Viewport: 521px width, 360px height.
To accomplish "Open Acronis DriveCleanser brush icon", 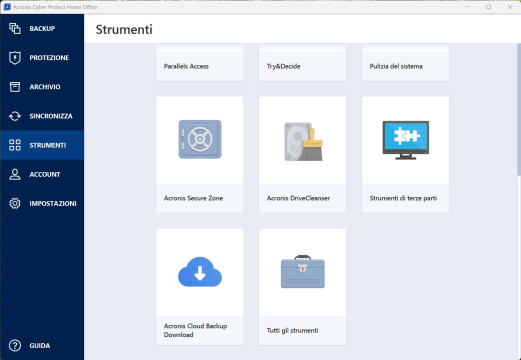I will tap(303, 141).
